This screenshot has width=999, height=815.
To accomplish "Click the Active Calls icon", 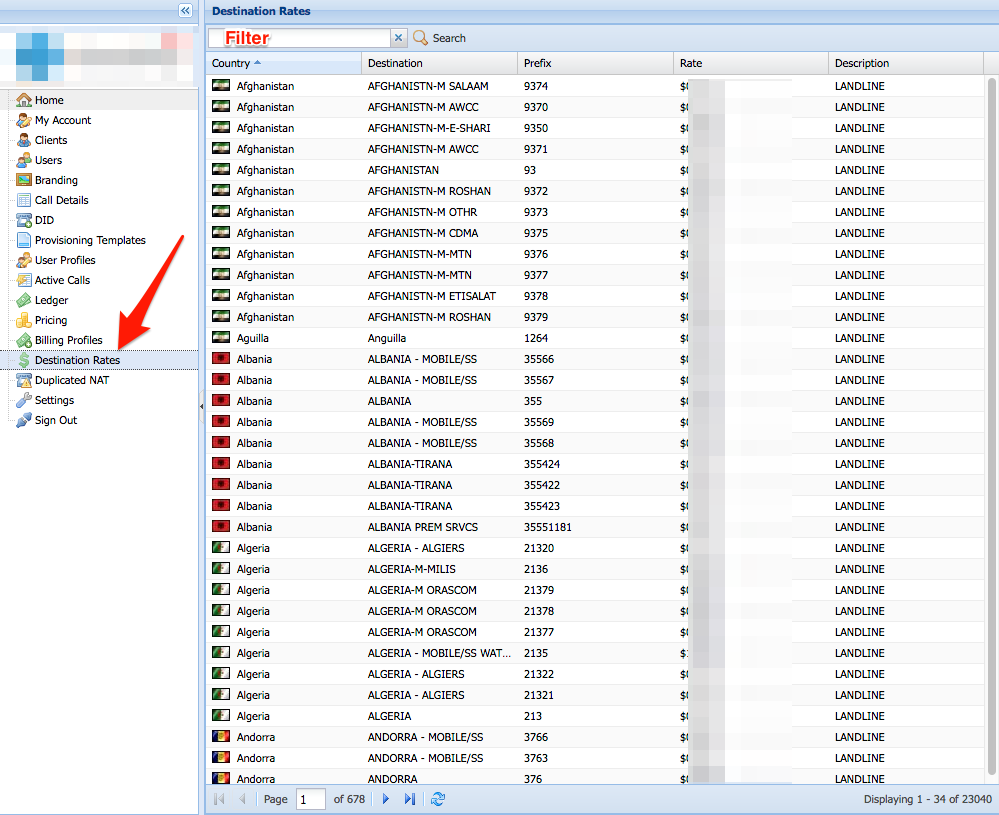I will [24, 280].
